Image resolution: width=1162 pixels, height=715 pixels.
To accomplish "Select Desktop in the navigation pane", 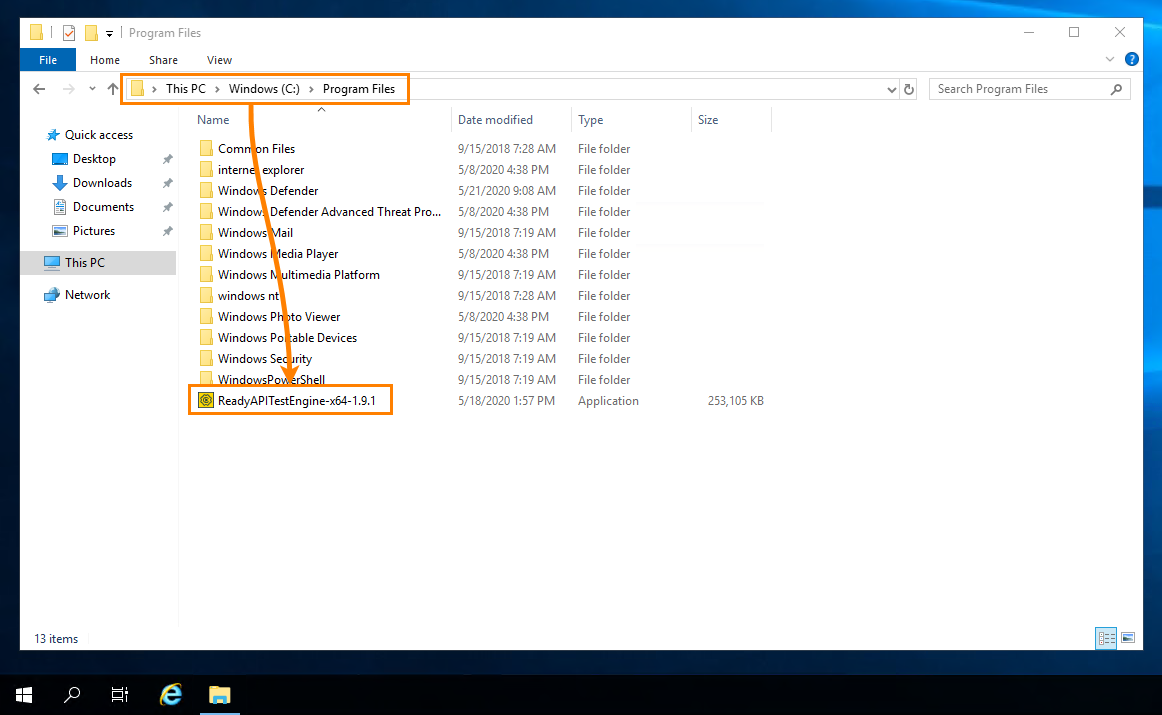I will (94, 159).
